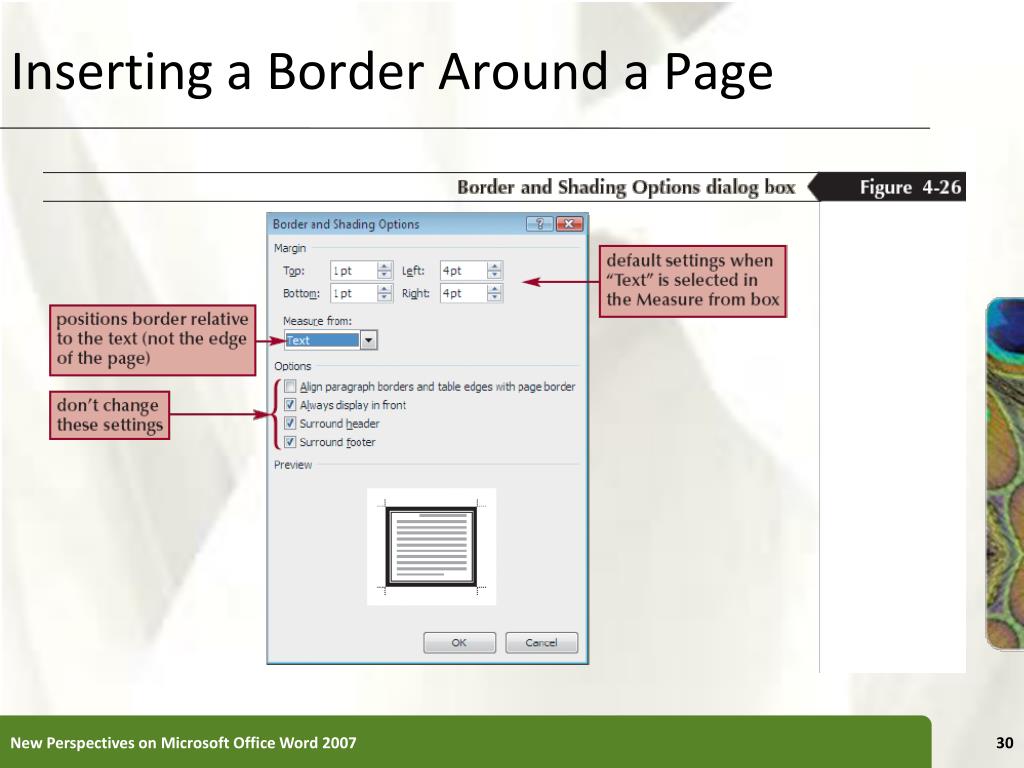This screenshot has height=768, width=1024.
Task: Click the caption "Border and Shading Options dialog box"
Action: (x=626, y=187)
